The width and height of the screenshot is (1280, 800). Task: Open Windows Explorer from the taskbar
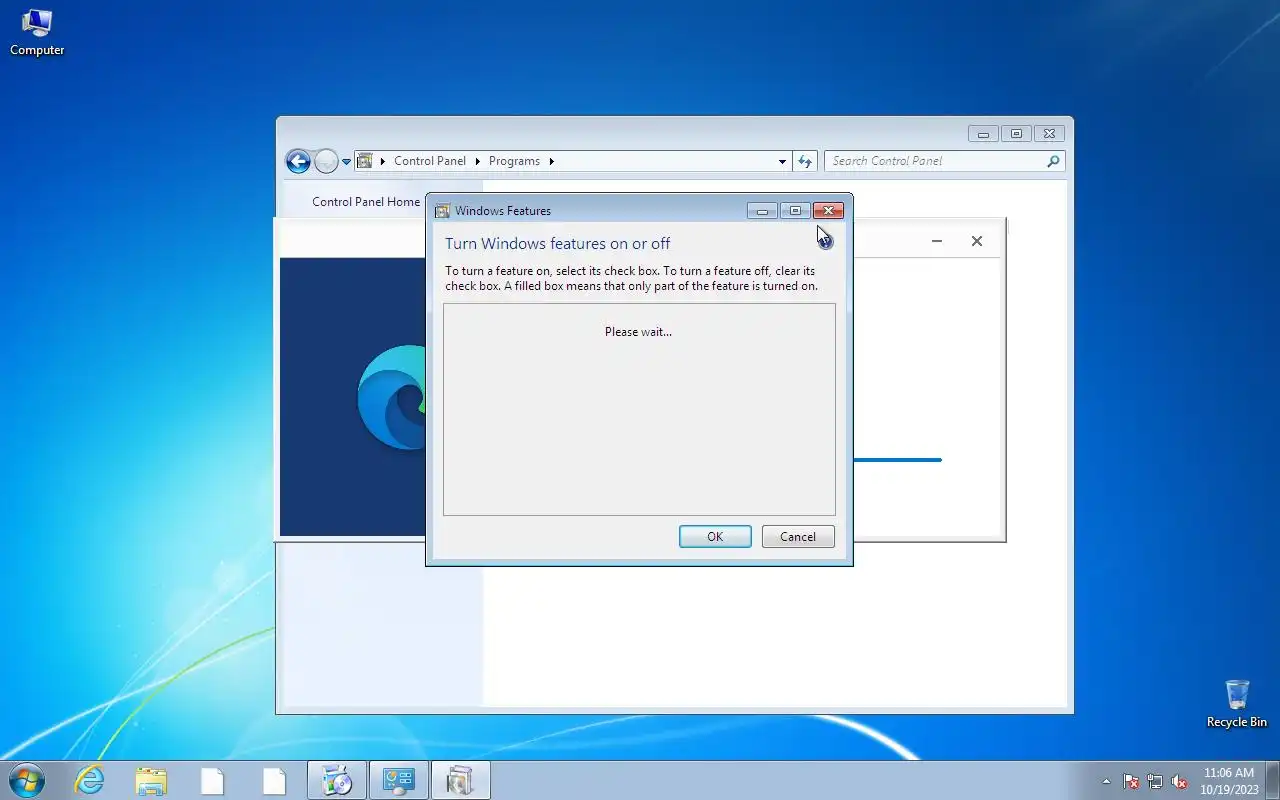coord(151,780)
